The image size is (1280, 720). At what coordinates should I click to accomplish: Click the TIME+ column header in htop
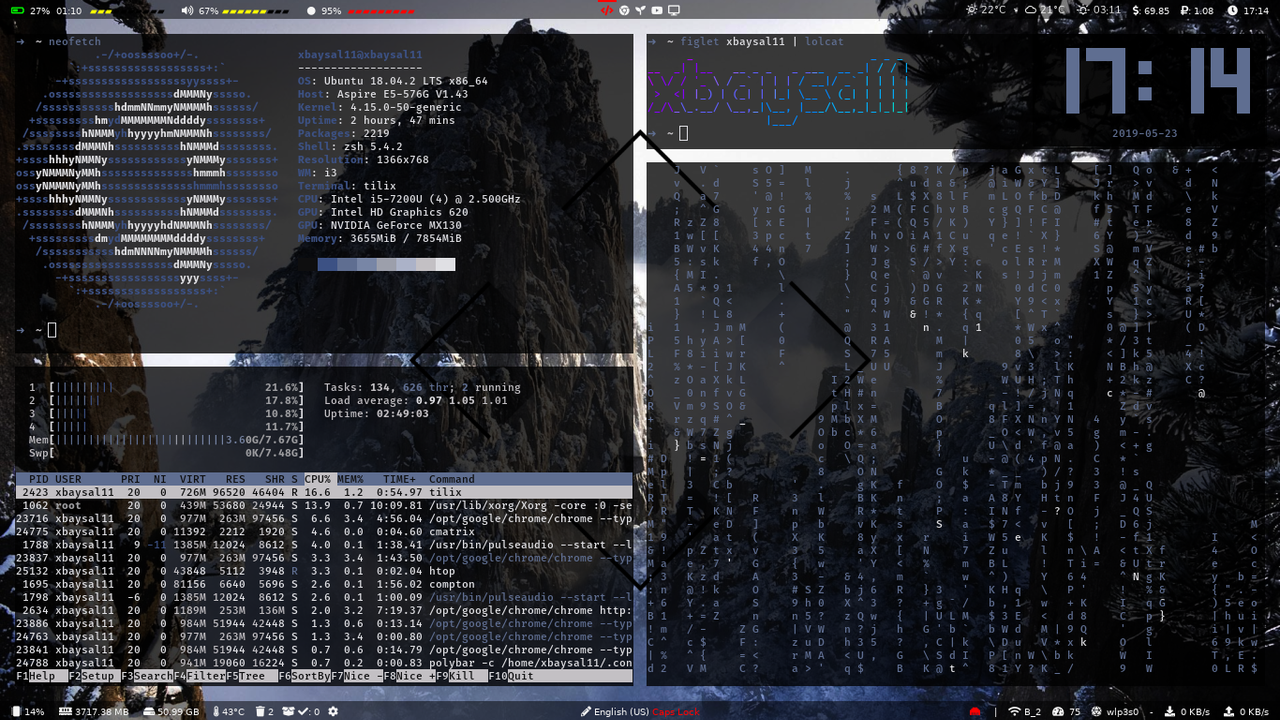tap(400, 479)
